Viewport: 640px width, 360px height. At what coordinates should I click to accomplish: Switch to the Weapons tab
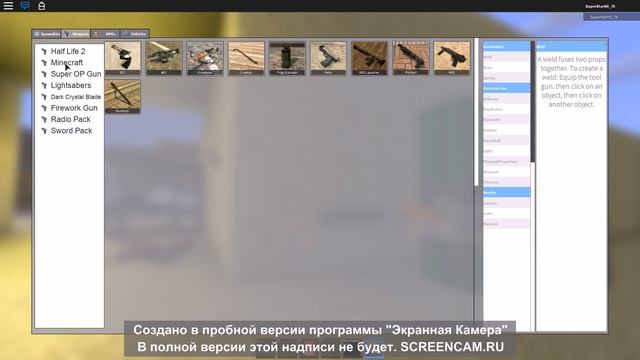76,34
